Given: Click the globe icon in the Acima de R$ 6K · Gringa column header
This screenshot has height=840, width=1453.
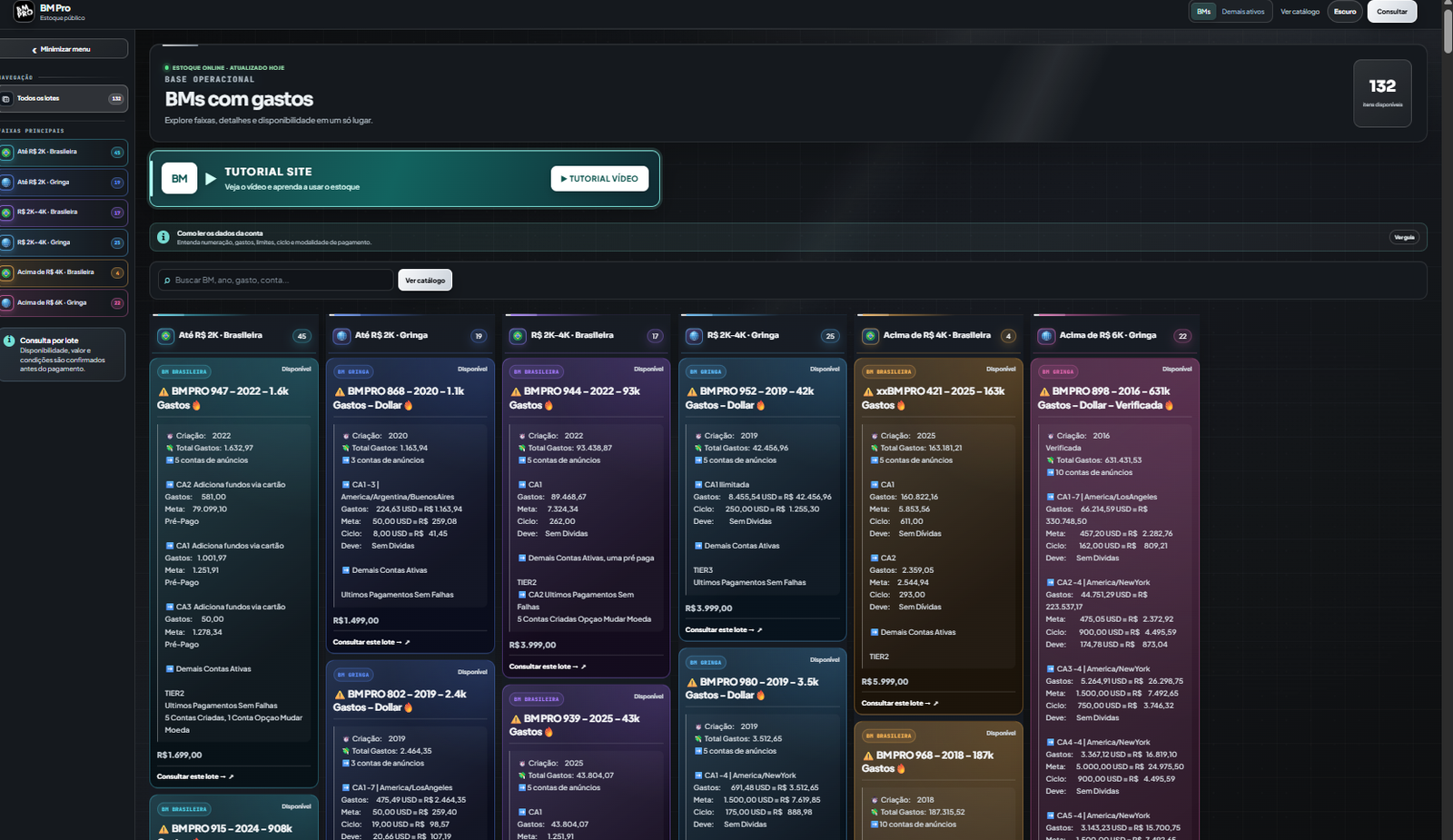Looking at the screenshot, I should click(x=1047, y=336).
